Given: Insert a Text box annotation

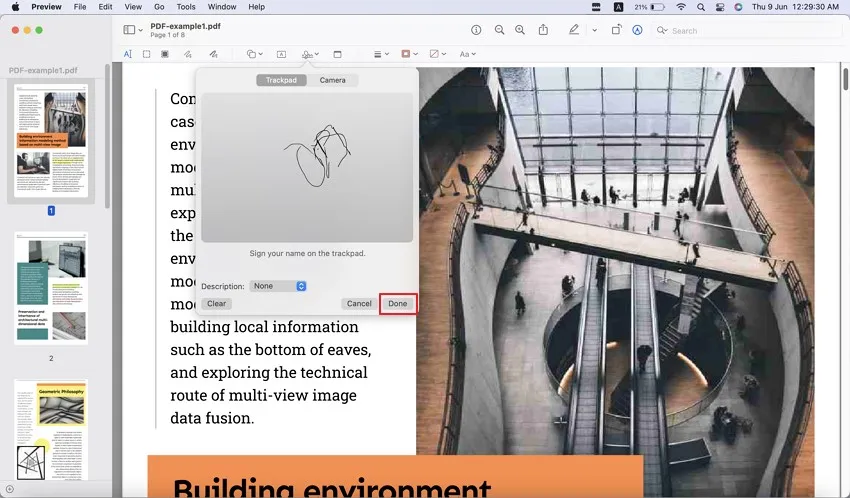Looking at the screenshot, I should pyautogui.click(x=281, y=54).
